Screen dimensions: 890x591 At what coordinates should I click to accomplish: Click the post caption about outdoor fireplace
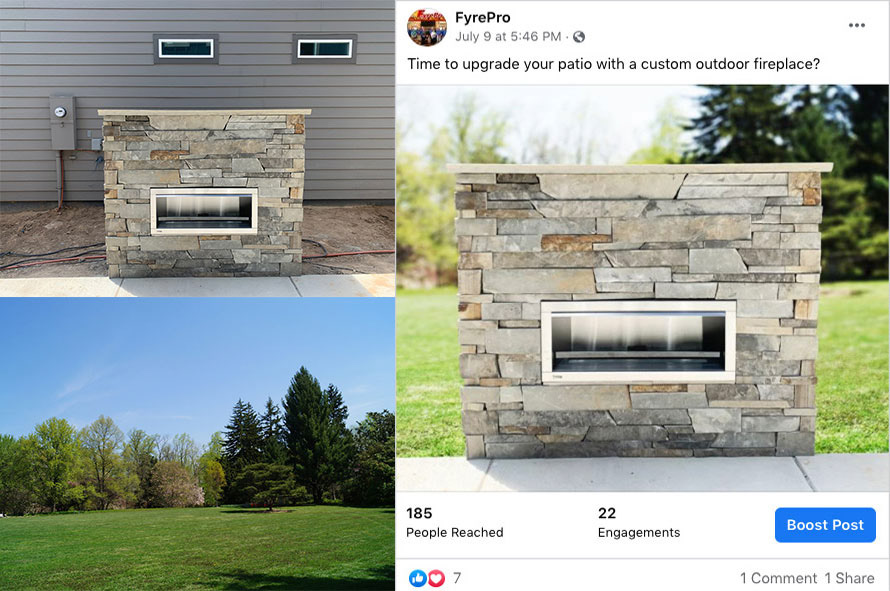[614, 64]
